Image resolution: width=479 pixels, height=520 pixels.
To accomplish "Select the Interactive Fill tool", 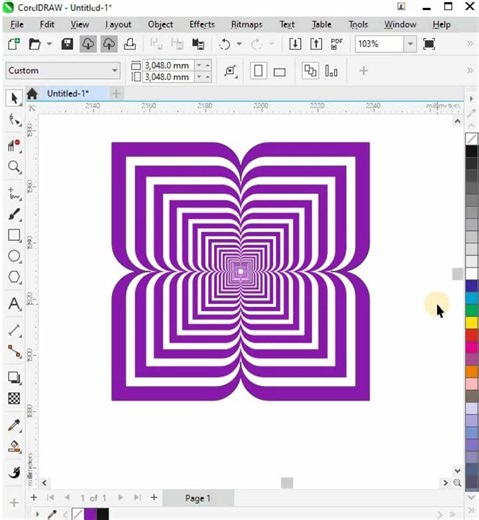I will 14,446.
